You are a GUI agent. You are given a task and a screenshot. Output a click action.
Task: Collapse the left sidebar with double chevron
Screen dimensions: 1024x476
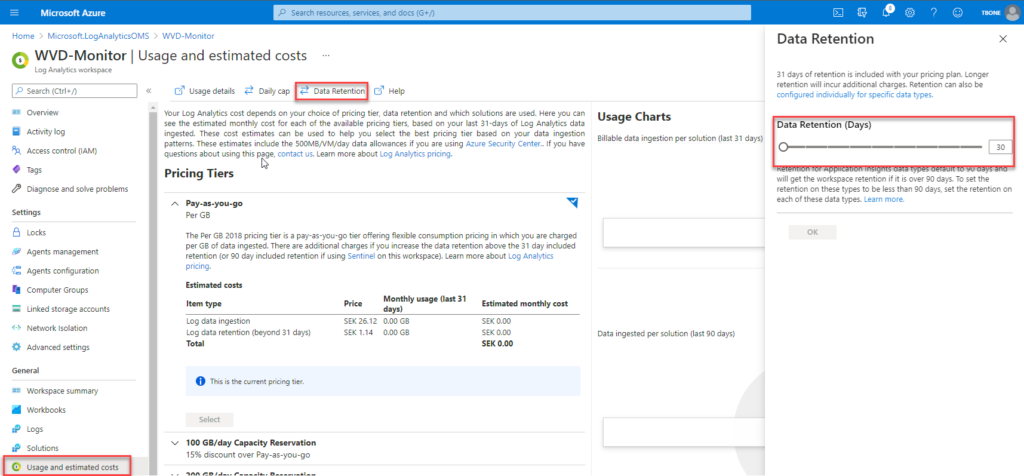148,91
